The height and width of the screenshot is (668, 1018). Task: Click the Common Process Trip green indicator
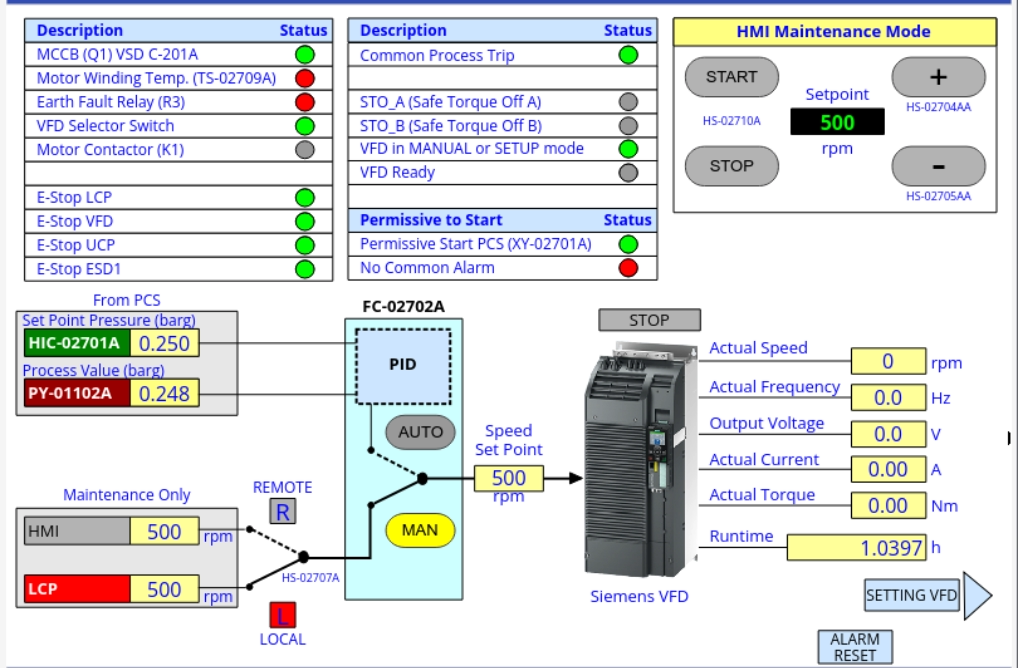(x=628, y=55)
